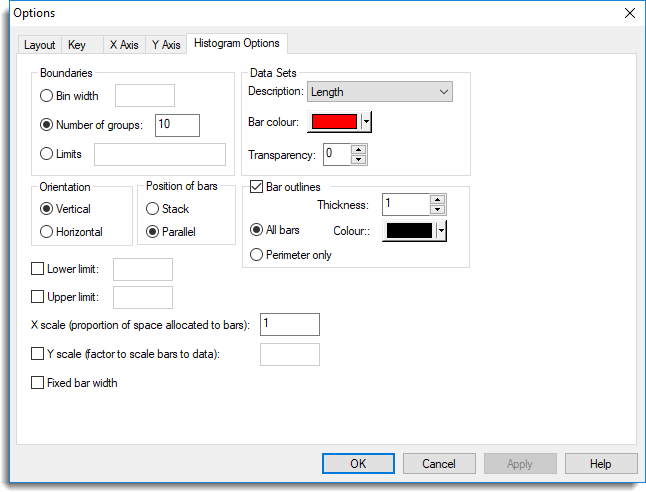Screen dimensions: 646x492
Task: Open the Layout tab
Action: tap(40, 45)
